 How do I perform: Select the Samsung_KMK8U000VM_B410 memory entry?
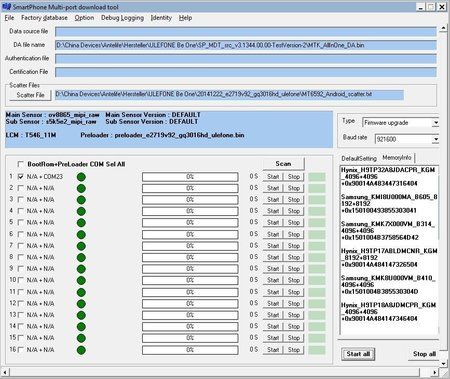click(388, 285)
